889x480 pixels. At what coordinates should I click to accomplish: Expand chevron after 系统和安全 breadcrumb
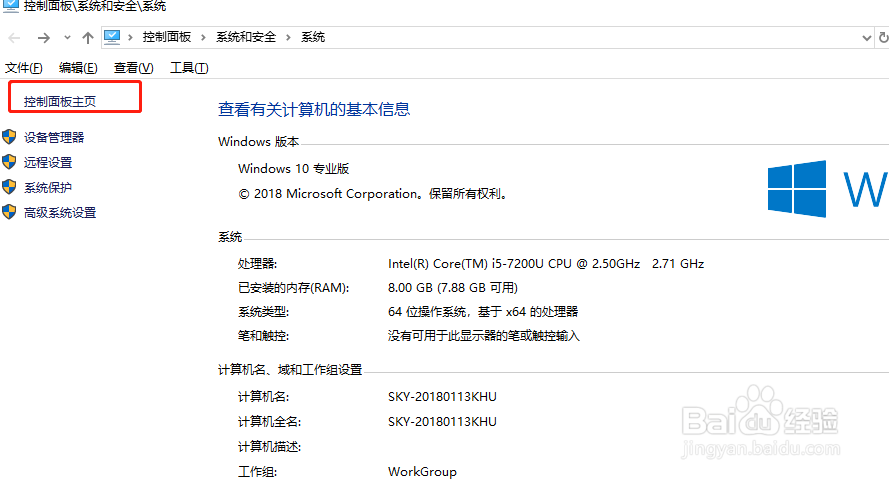288,37
